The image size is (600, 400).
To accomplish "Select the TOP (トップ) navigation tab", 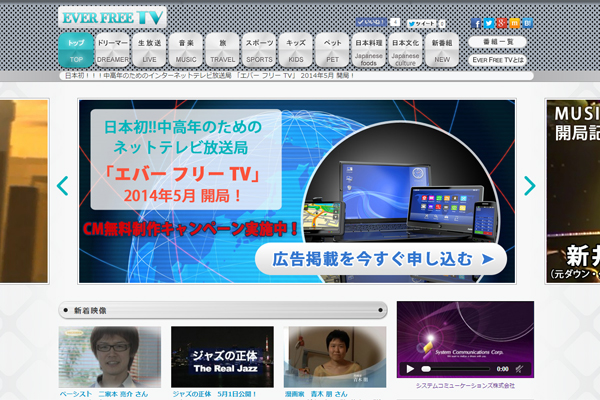I will point(76,50).
